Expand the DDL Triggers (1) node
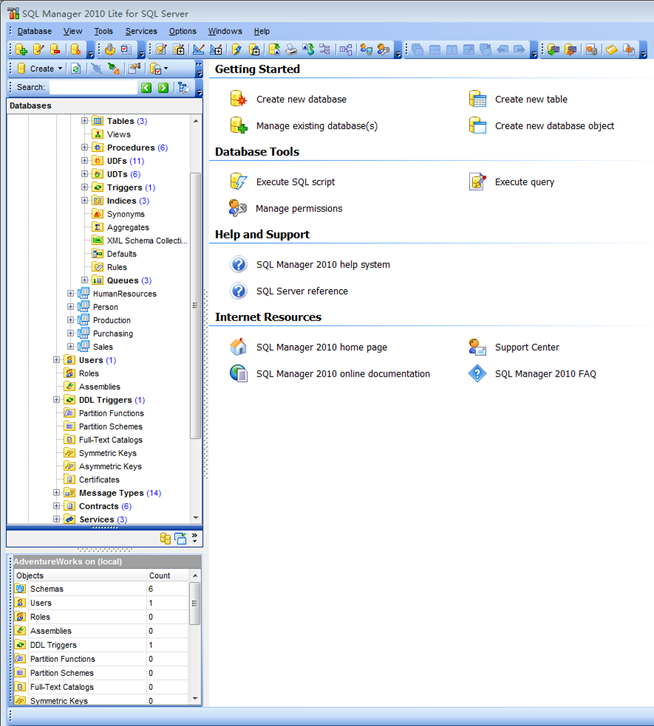Image resolution: width=654 pixels, height=726 pixels. point(56,400)
